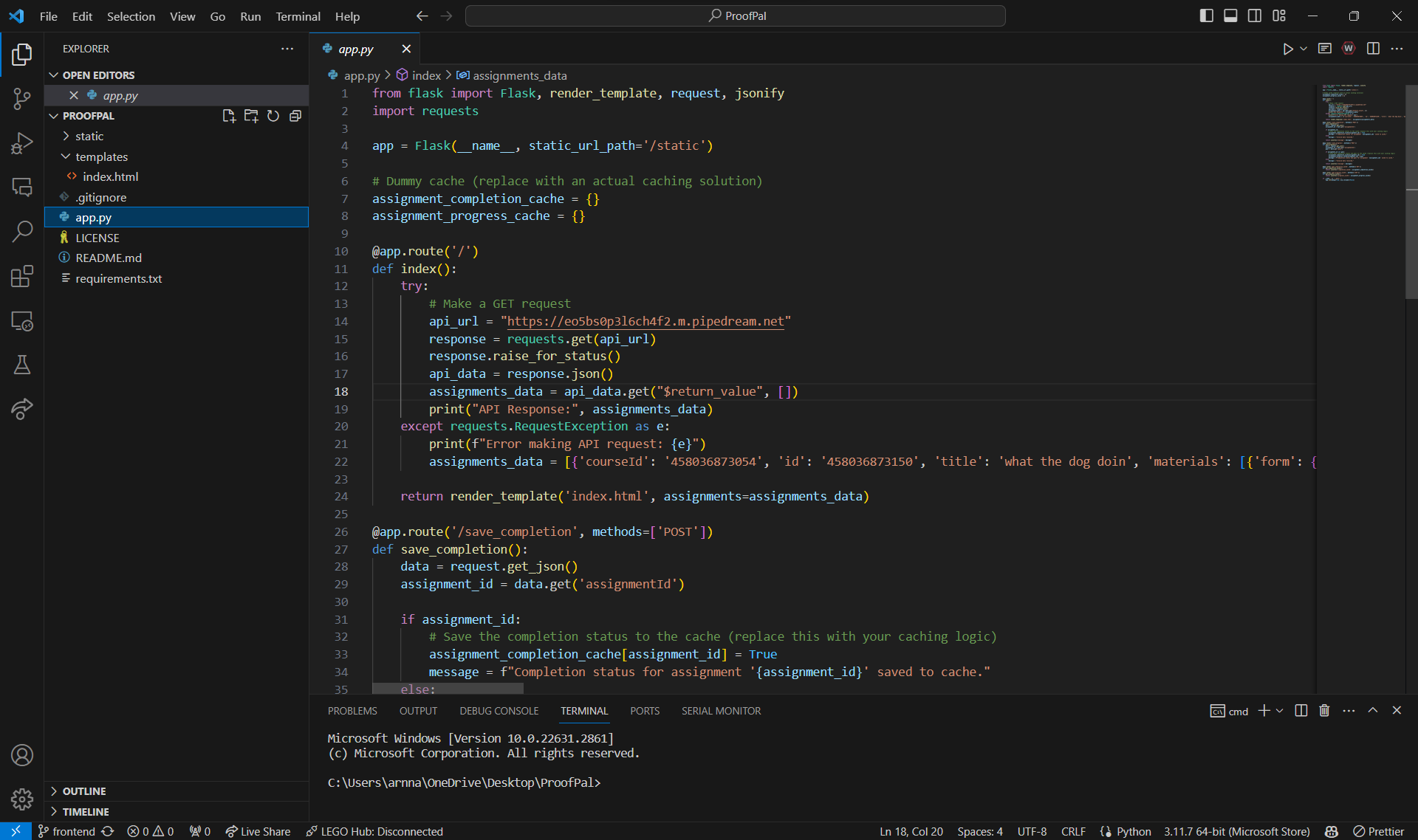Image resolution: width=1418 pixels, height=840 pixels.
Task: Click Live Share in status bar
Action: click(x=258, y=831)
